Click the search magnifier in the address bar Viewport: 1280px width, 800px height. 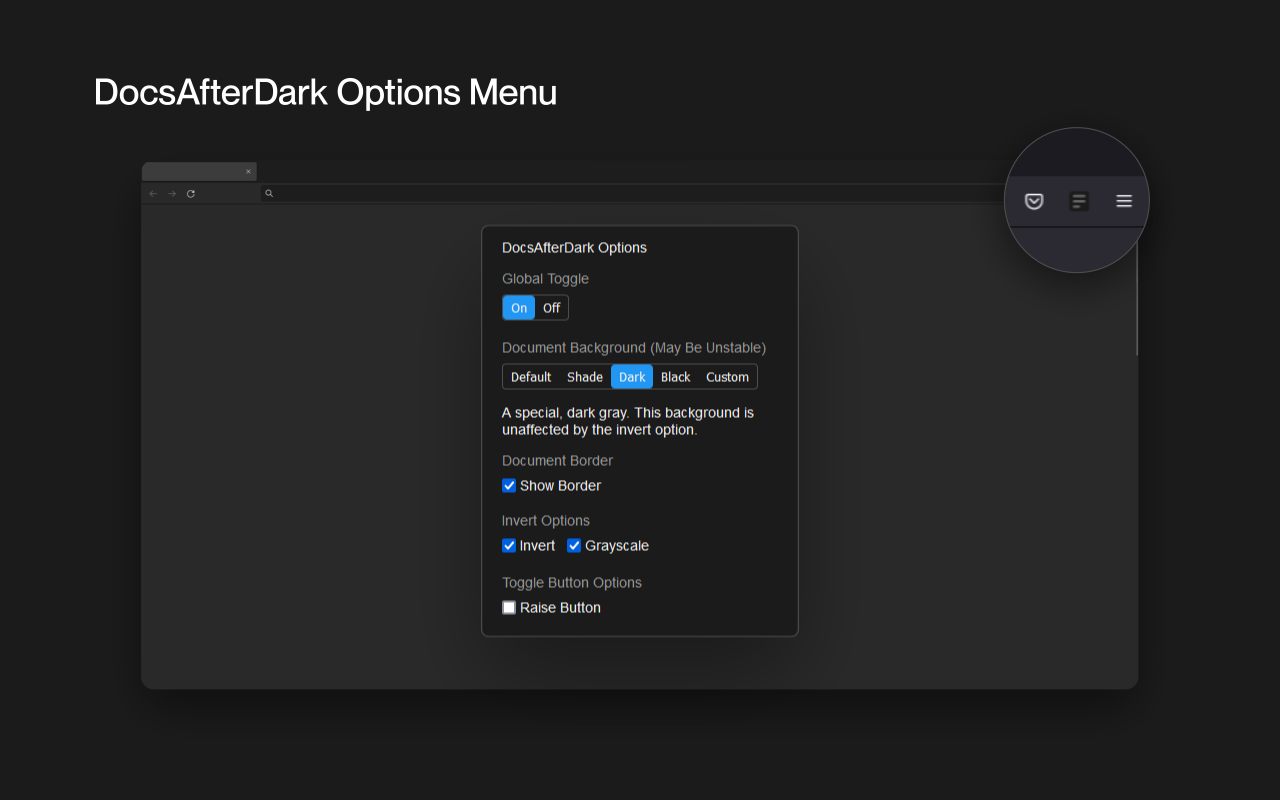tap(268, 193)
